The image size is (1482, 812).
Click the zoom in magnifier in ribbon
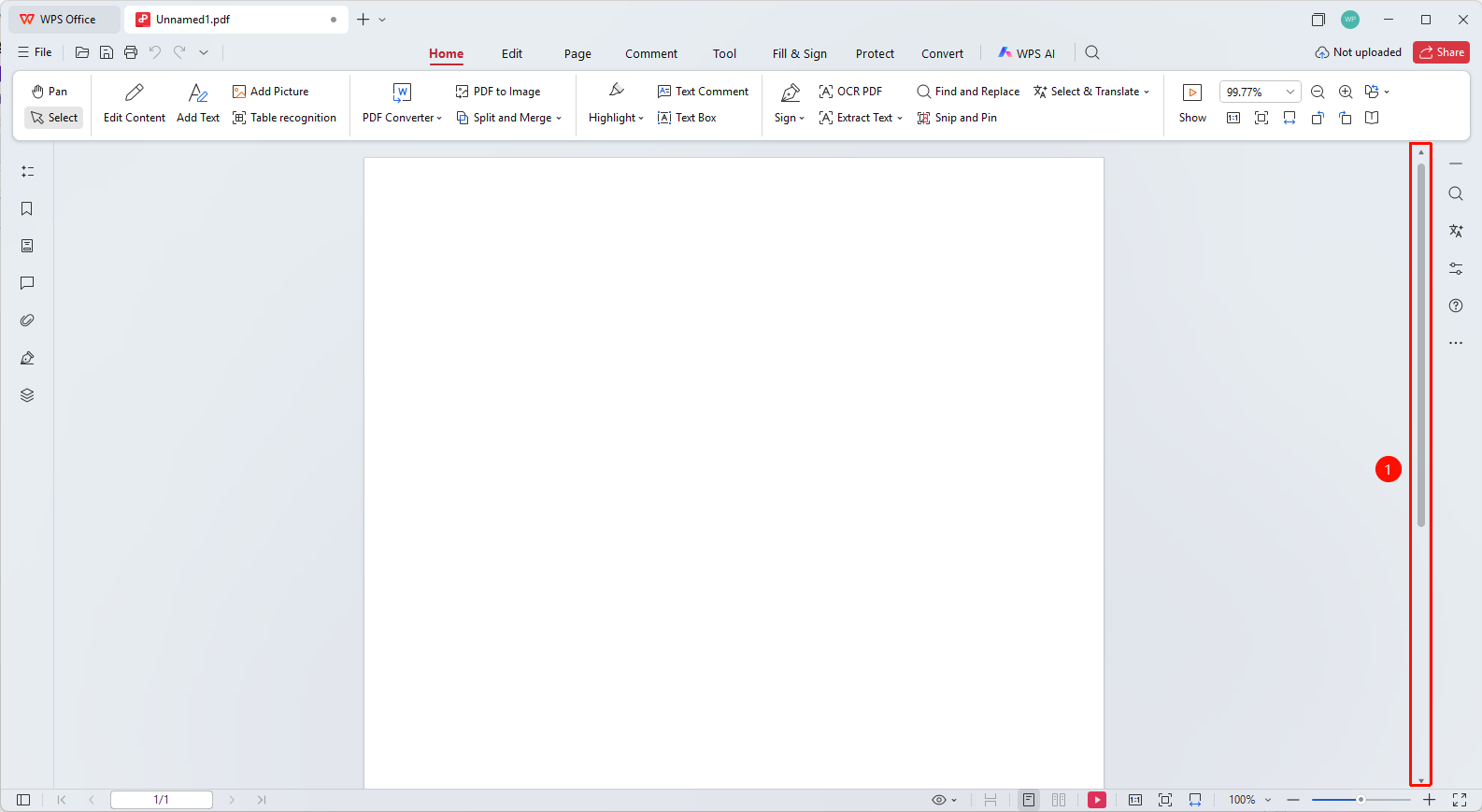(x=1346, y=92)
